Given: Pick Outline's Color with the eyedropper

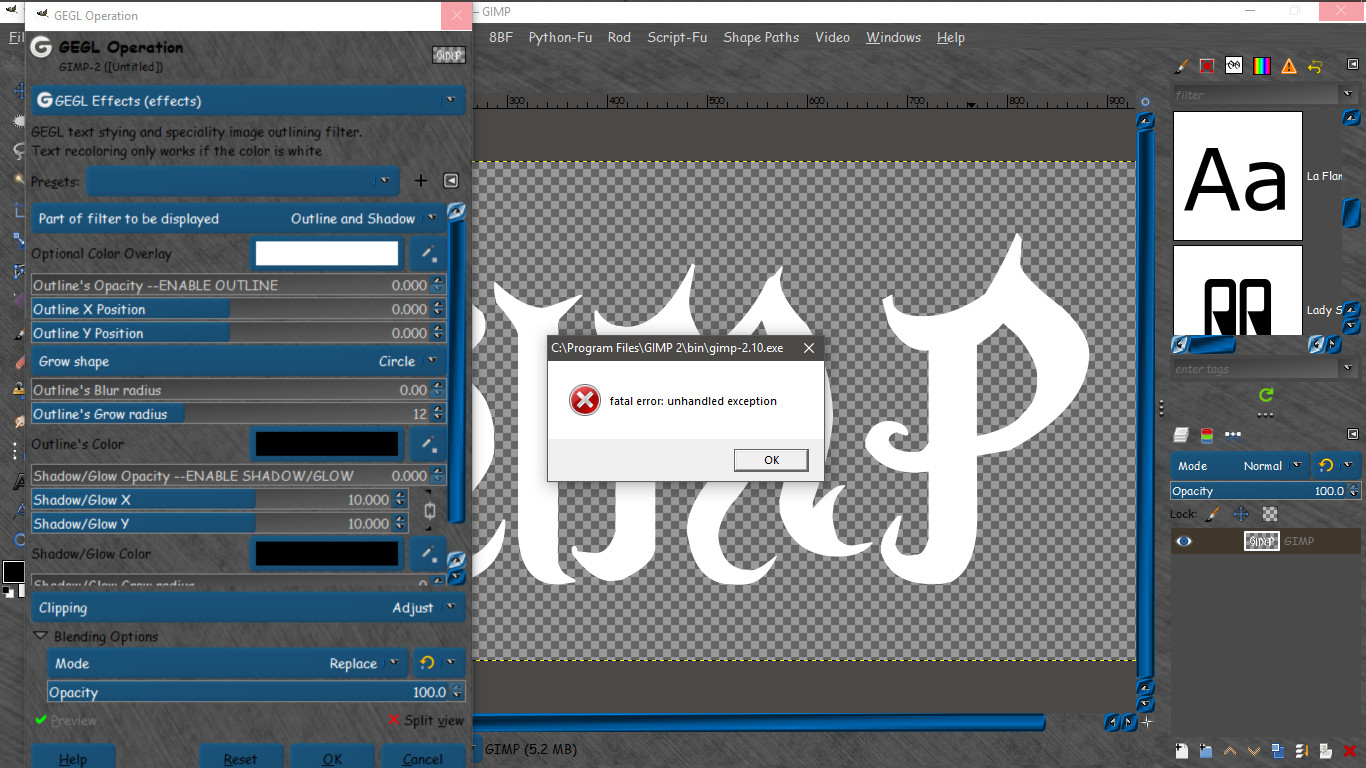Looking at the screenshot, I should (x=429, y=444).
